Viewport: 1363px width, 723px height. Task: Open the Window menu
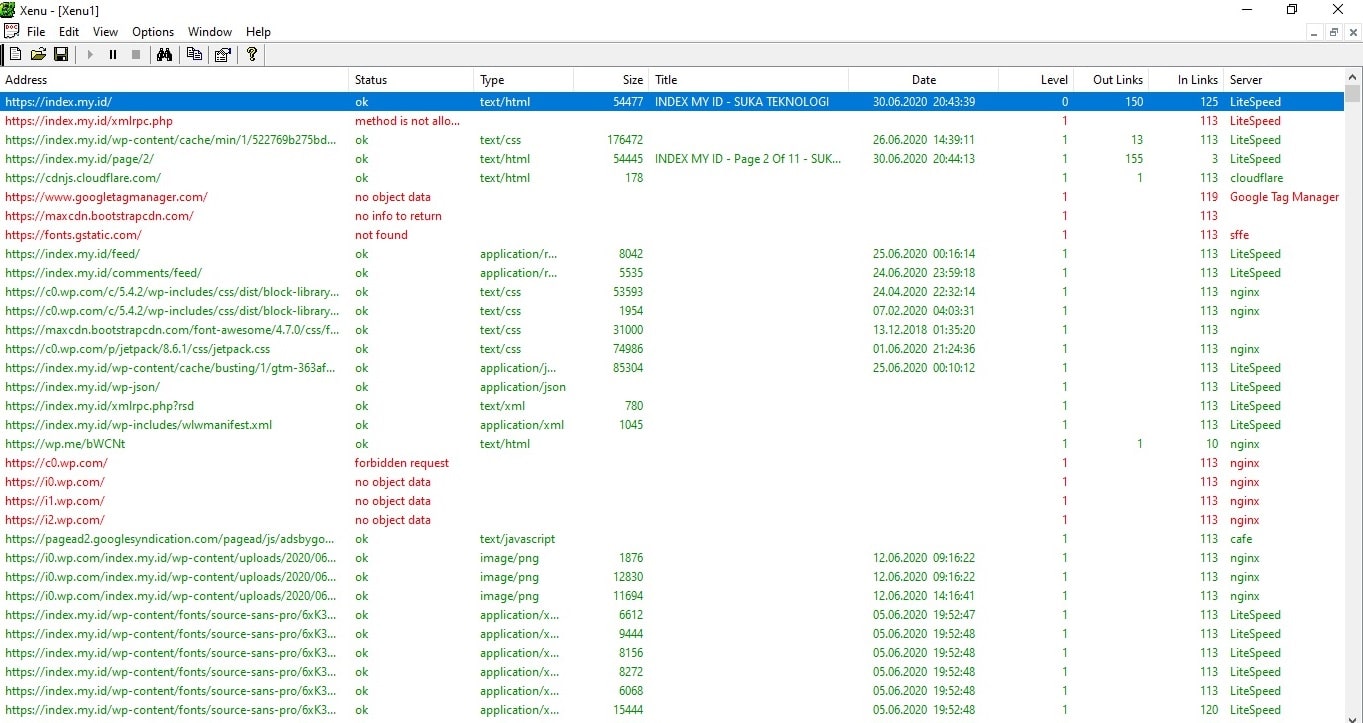(210, 32)
